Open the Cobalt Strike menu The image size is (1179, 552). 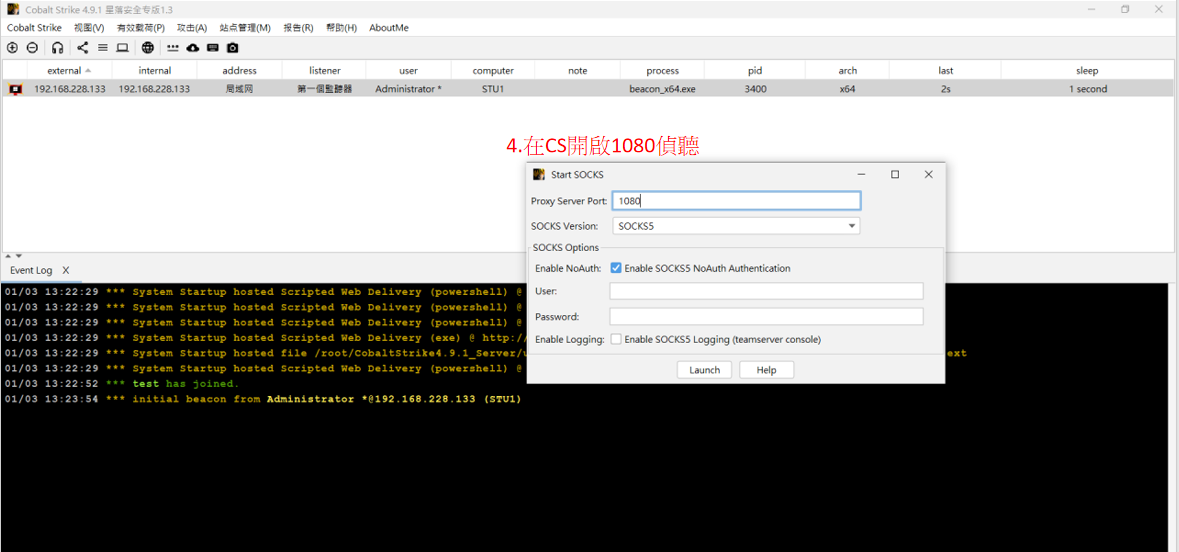pos(35,27)
